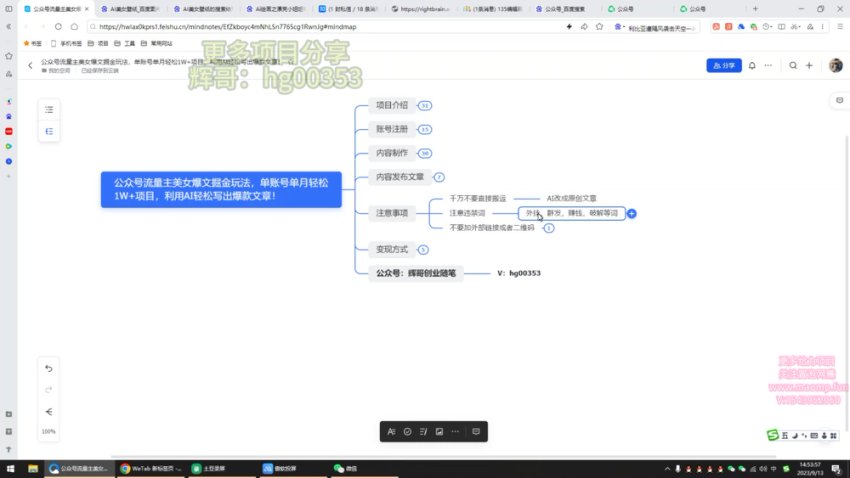Screen dimensions: 850x478
Task: Add child node with blue plus icon
Action: tap(632, 213)
